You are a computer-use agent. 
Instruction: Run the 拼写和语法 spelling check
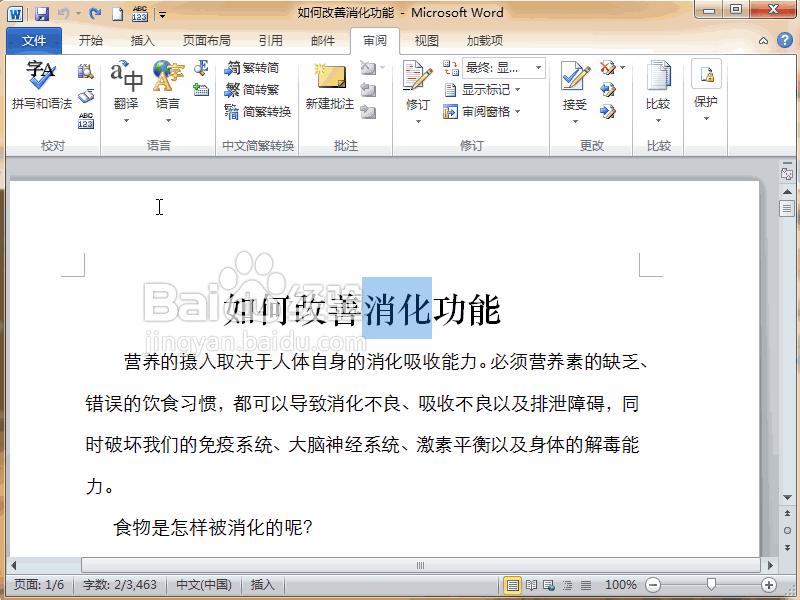point(38,85)
